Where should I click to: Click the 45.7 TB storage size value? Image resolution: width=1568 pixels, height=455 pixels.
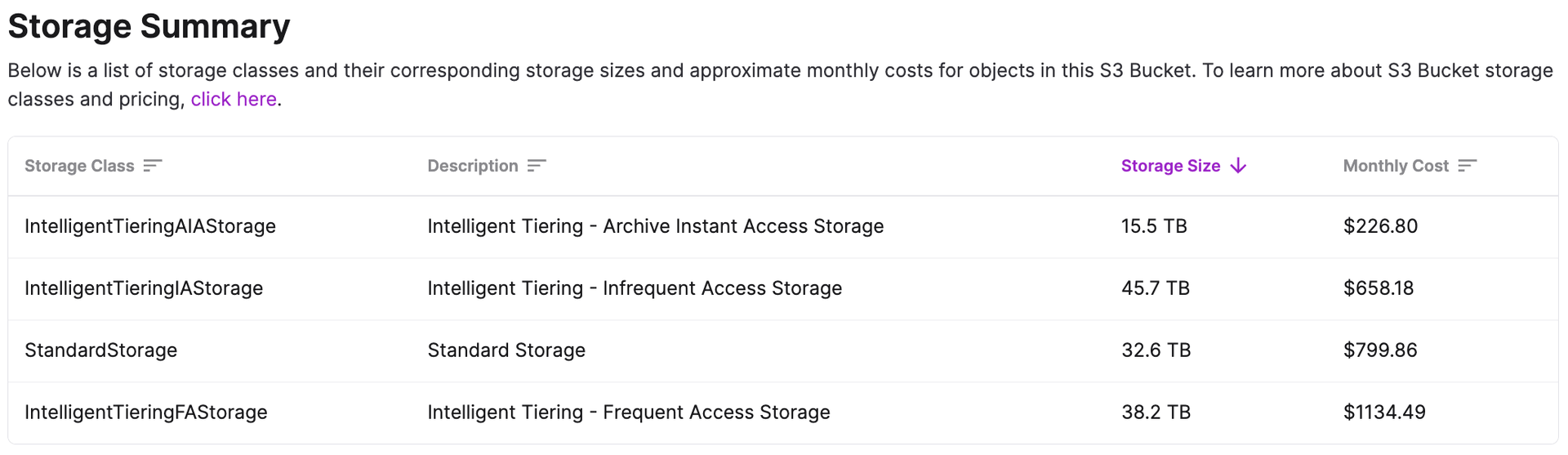pyautogui.click(x=1156, y=288)
